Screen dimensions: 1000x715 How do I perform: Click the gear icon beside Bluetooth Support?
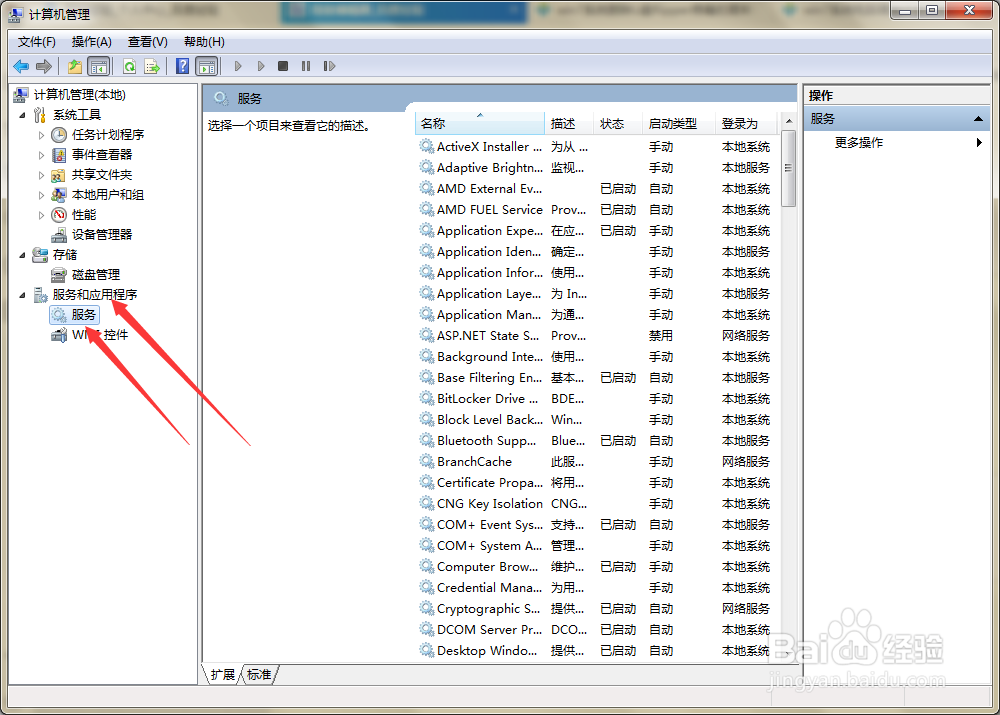(x=427, y=441)
